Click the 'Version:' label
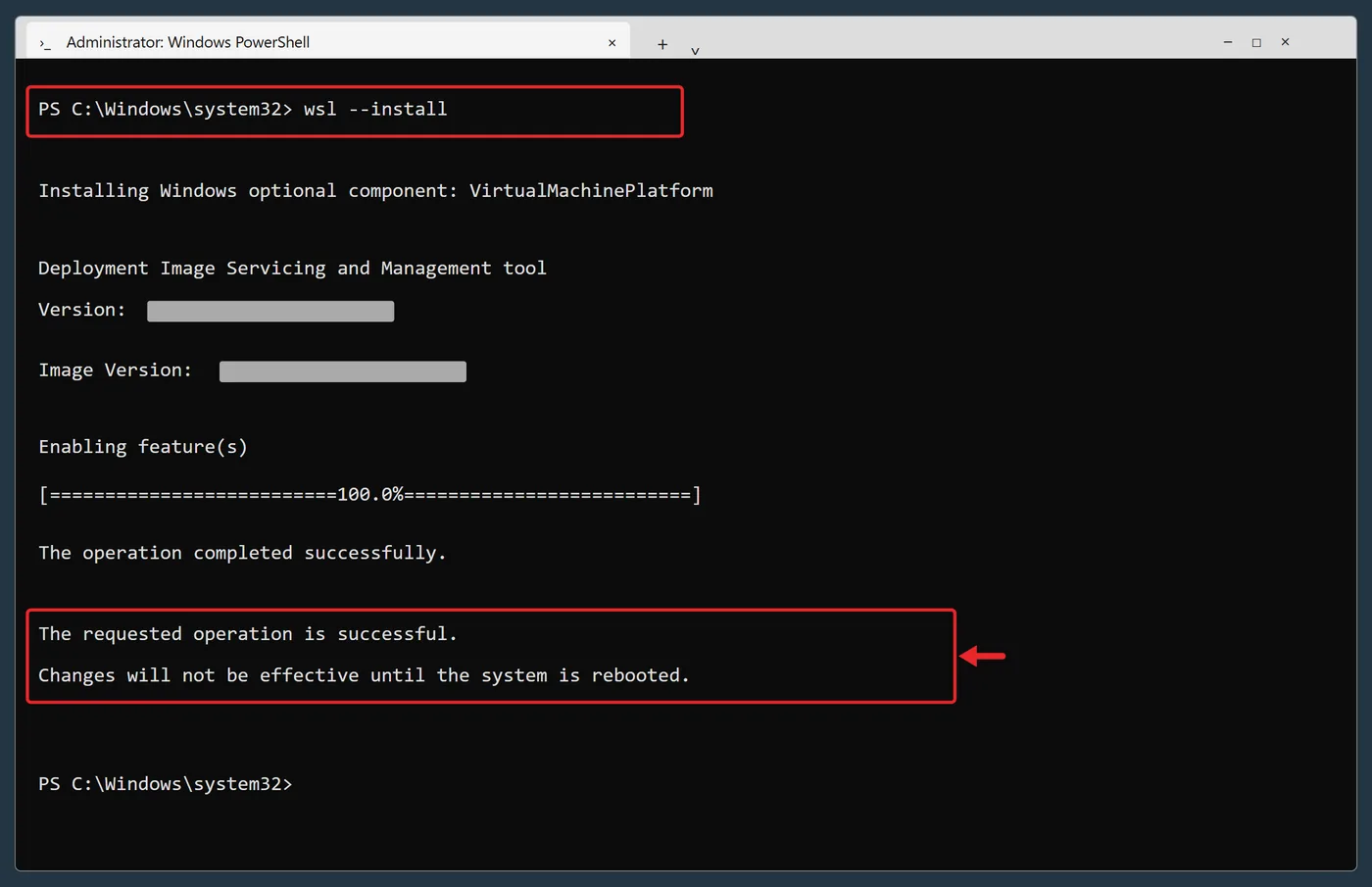 [x=82, y=310]
